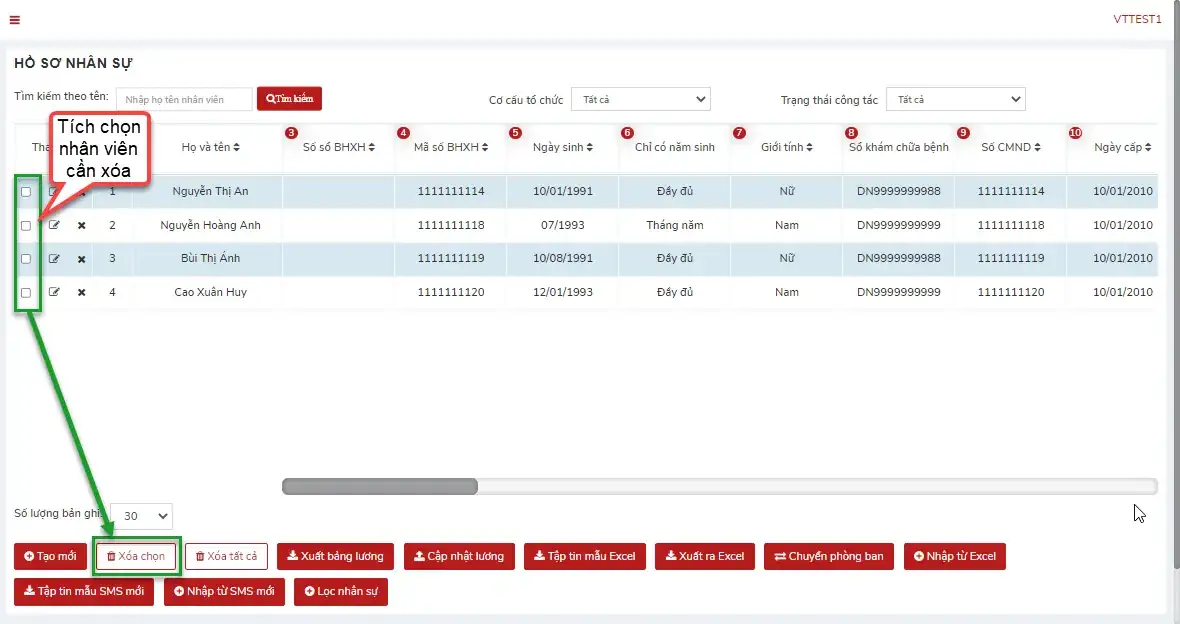Remove Cao Xuân Huy with the X icon

[x=81, y=292]
